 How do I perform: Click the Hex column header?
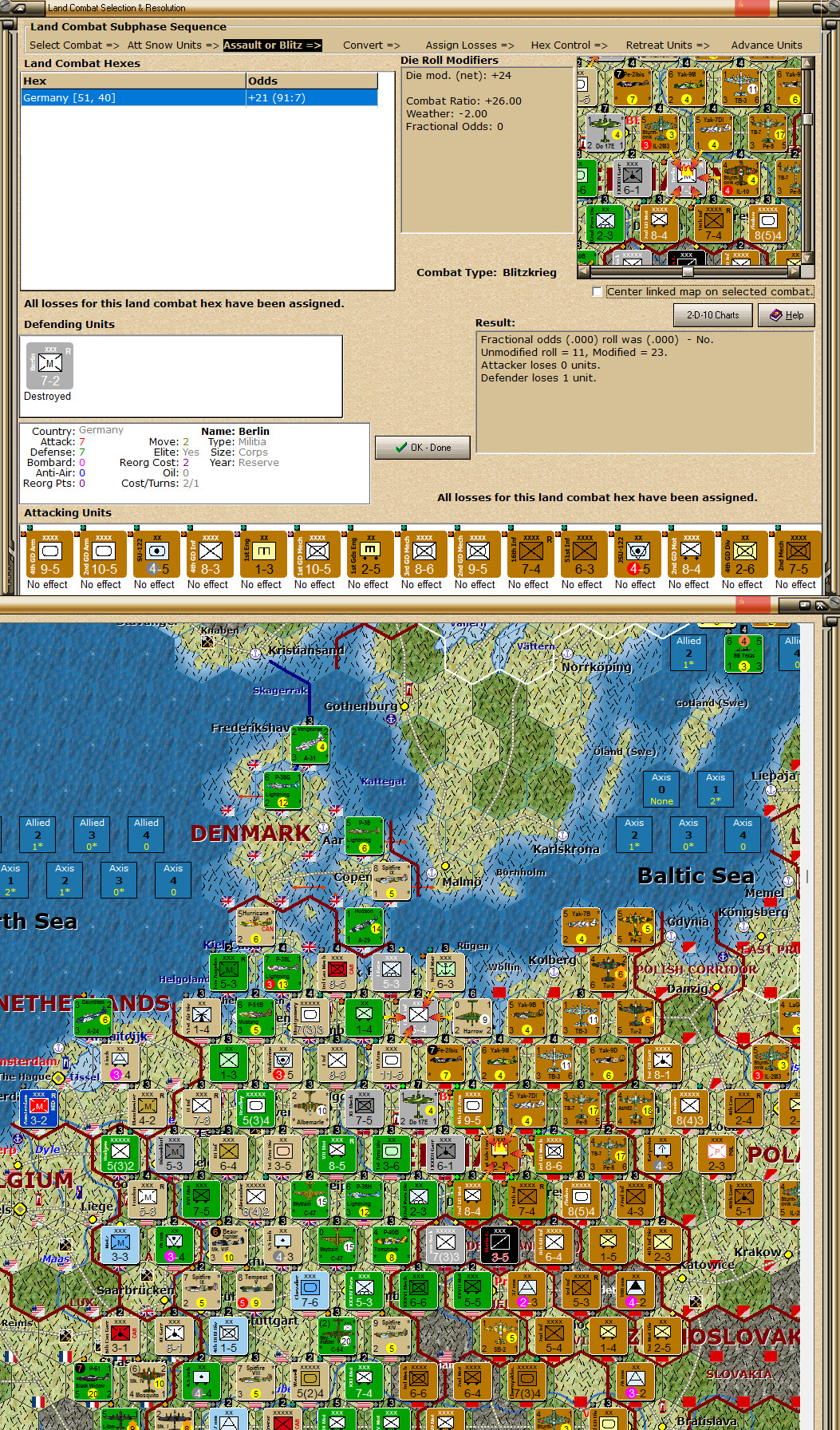[x=134, y=81]
